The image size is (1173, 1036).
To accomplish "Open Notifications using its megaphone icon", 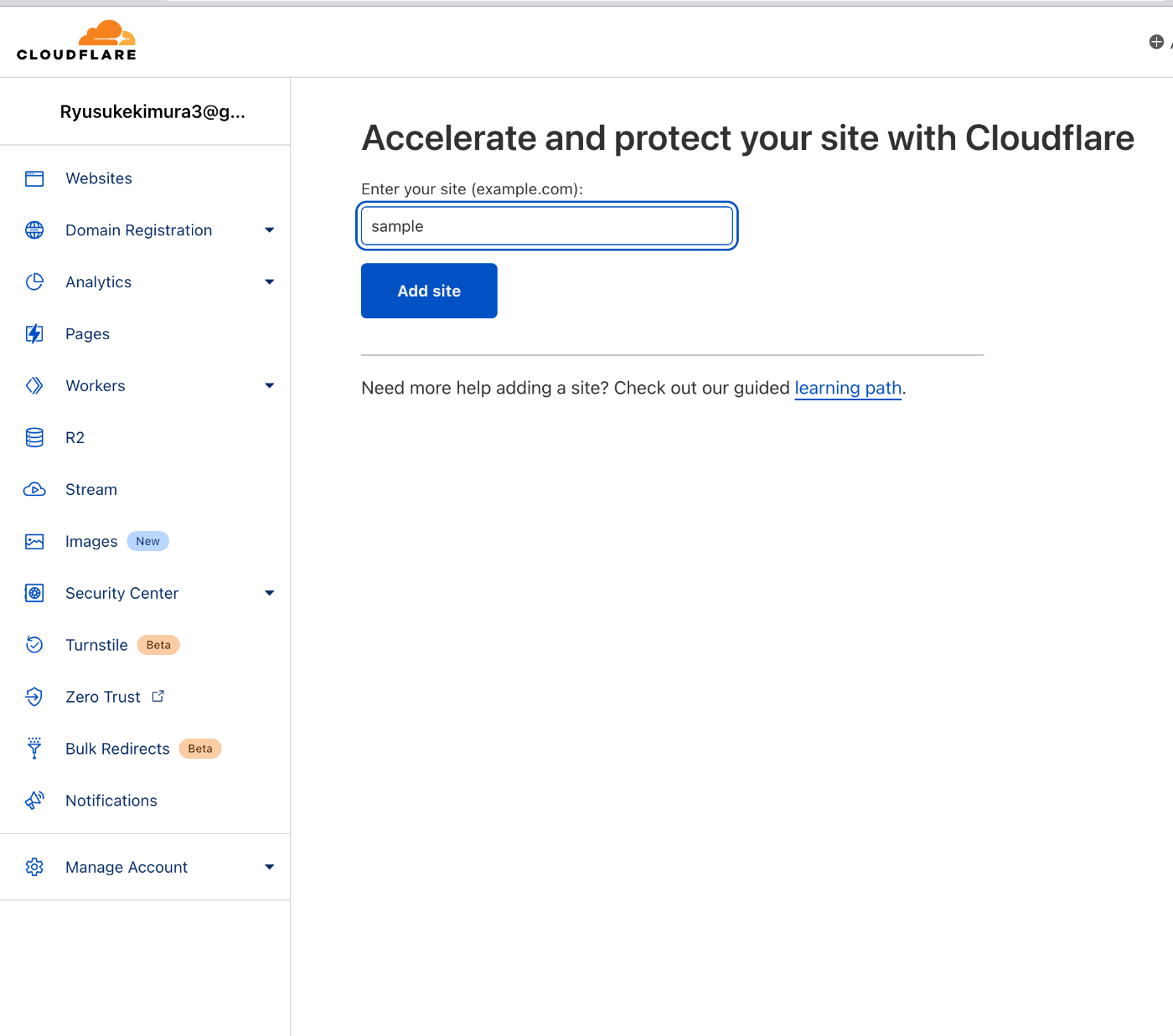I will (34, 800).
